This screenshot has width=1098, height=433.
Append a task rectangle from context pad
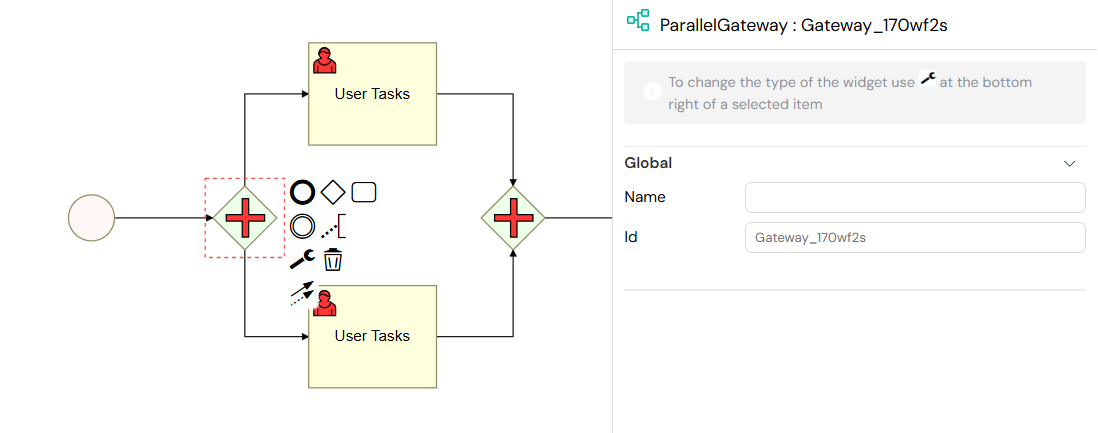tap(364, 191)
